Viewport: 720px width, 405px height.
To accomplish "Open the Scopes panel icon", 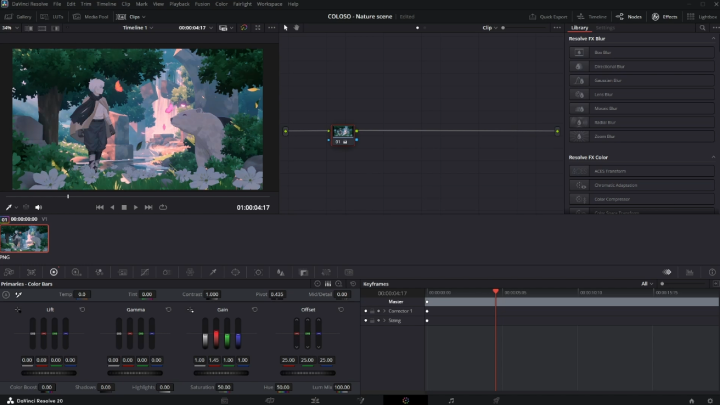I will pyautogui.click(x=690, y=272).
